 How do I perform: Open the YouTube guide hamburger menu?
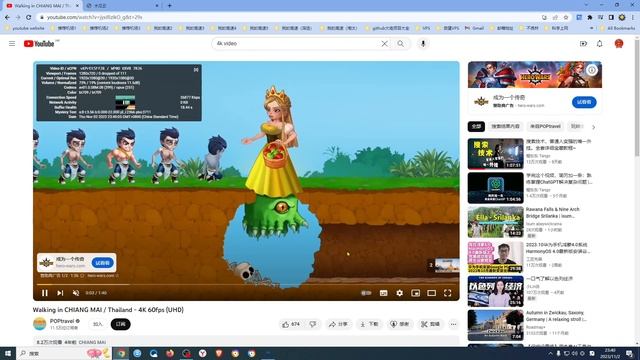(x=12, y=43)
